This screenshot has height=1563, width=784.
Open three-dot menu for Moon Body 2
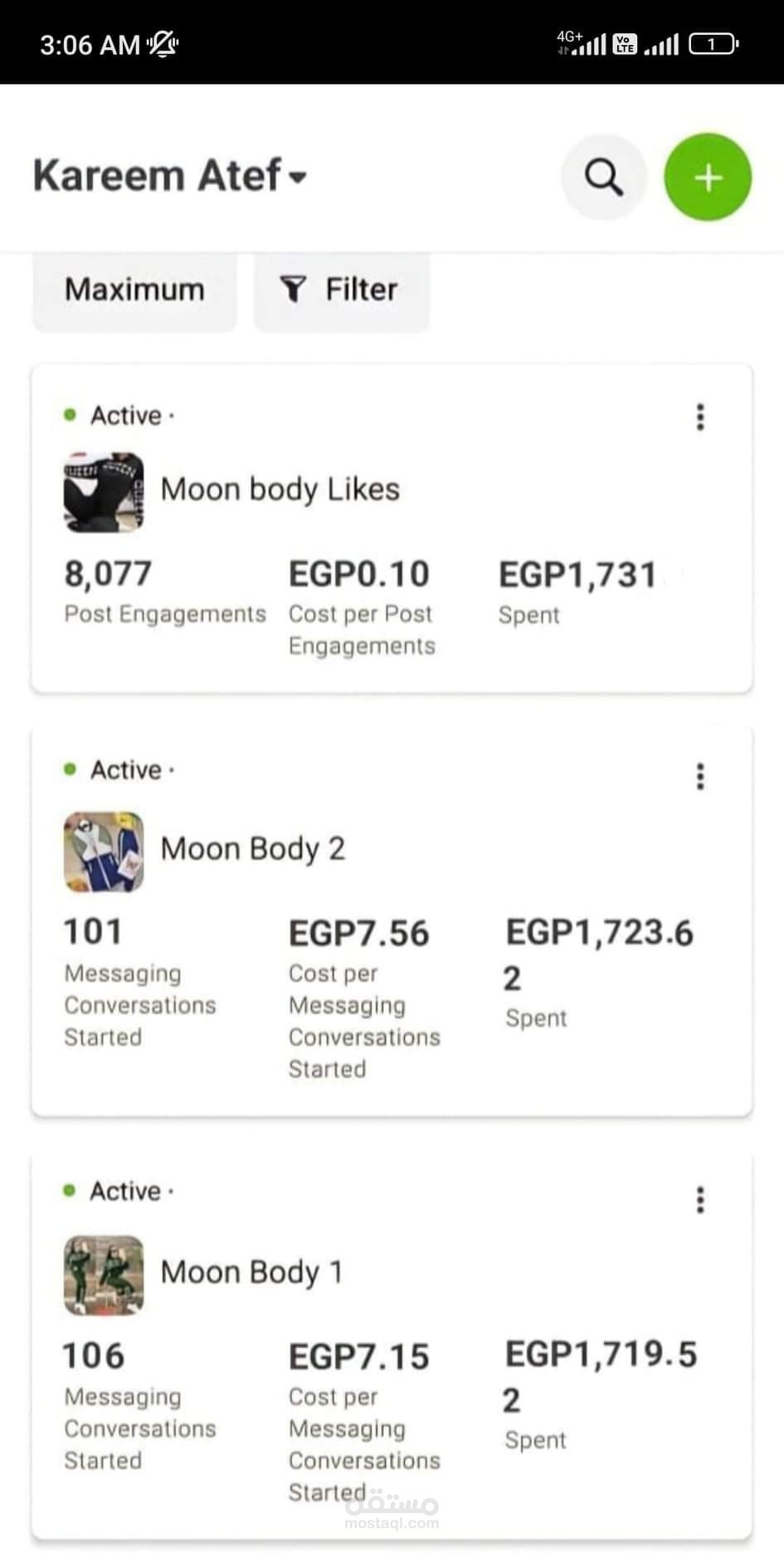[700, 777]
